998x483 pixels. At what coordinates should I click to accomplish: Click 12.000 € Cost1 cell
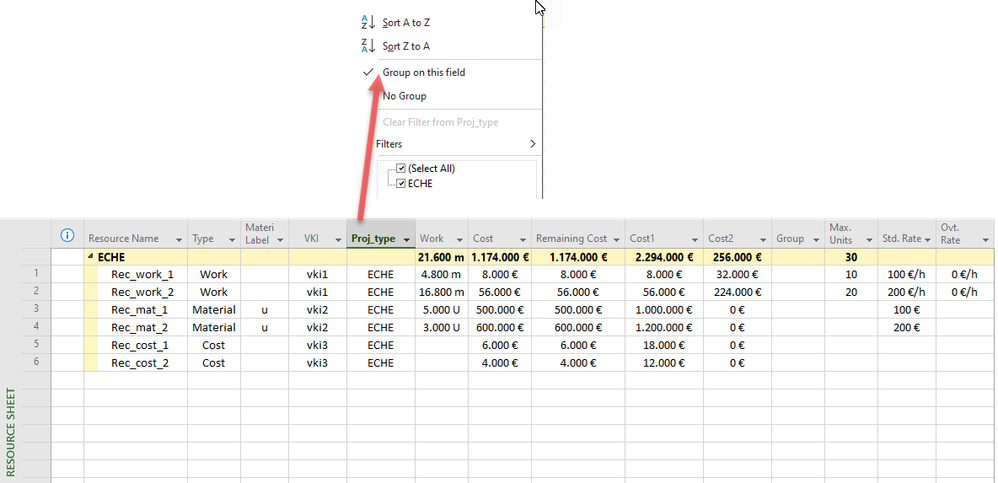click(664, 363)
